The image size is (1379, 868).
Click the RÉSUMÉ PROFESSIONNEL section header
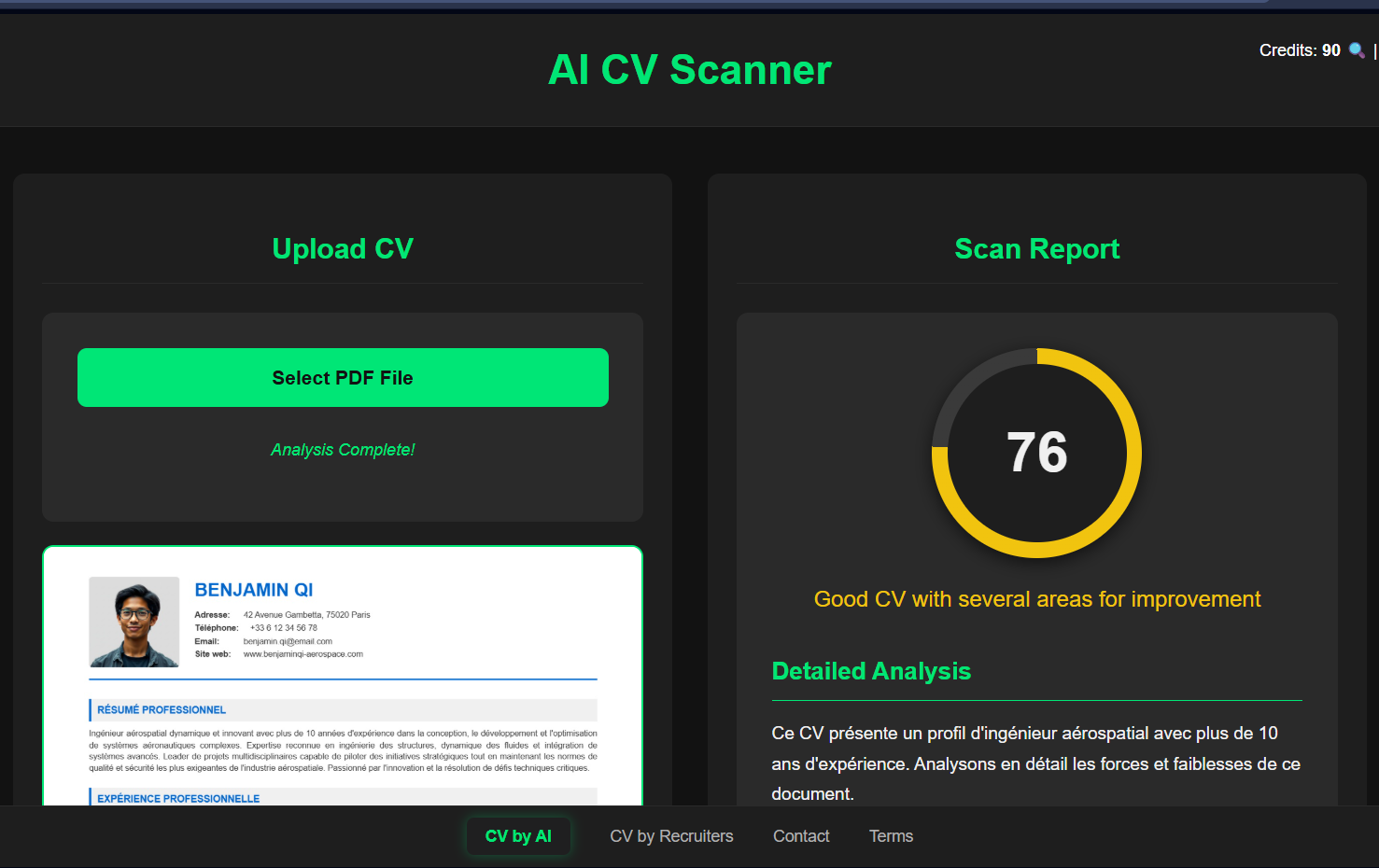coord(161,709)
